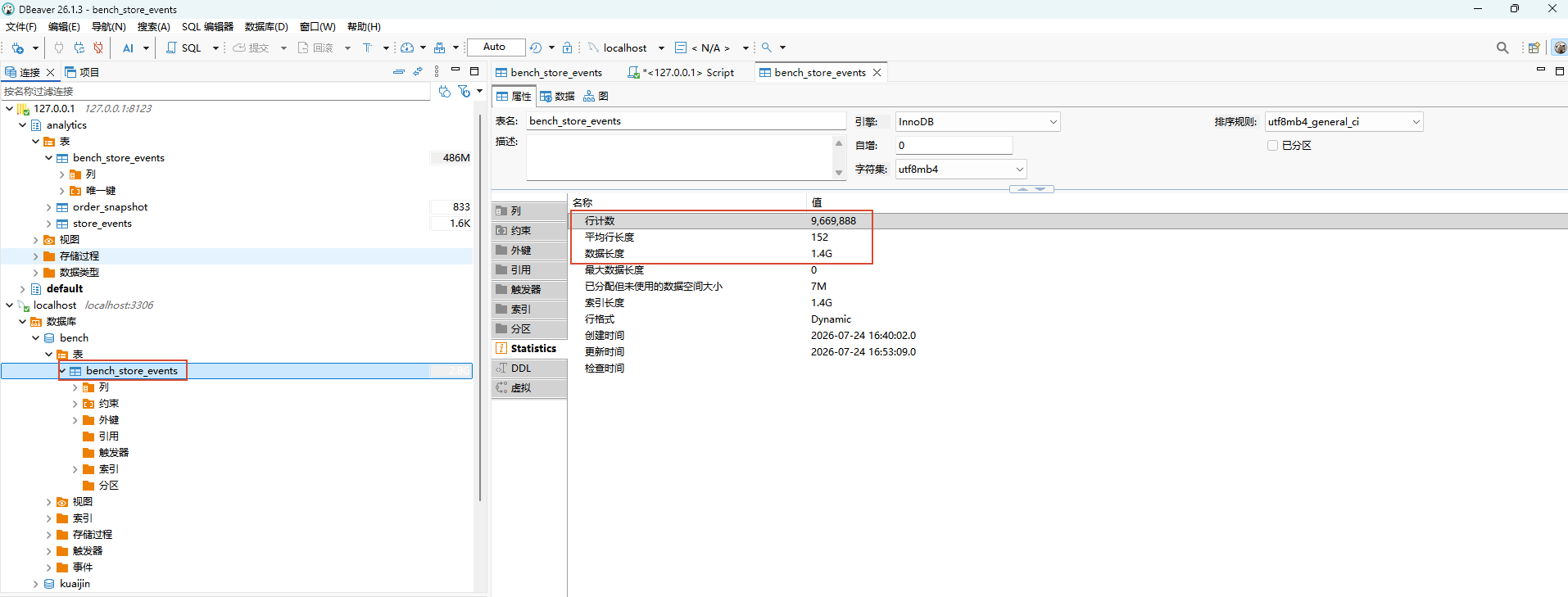Switch to the 项目 projects tab

click(x=82, y=72)
